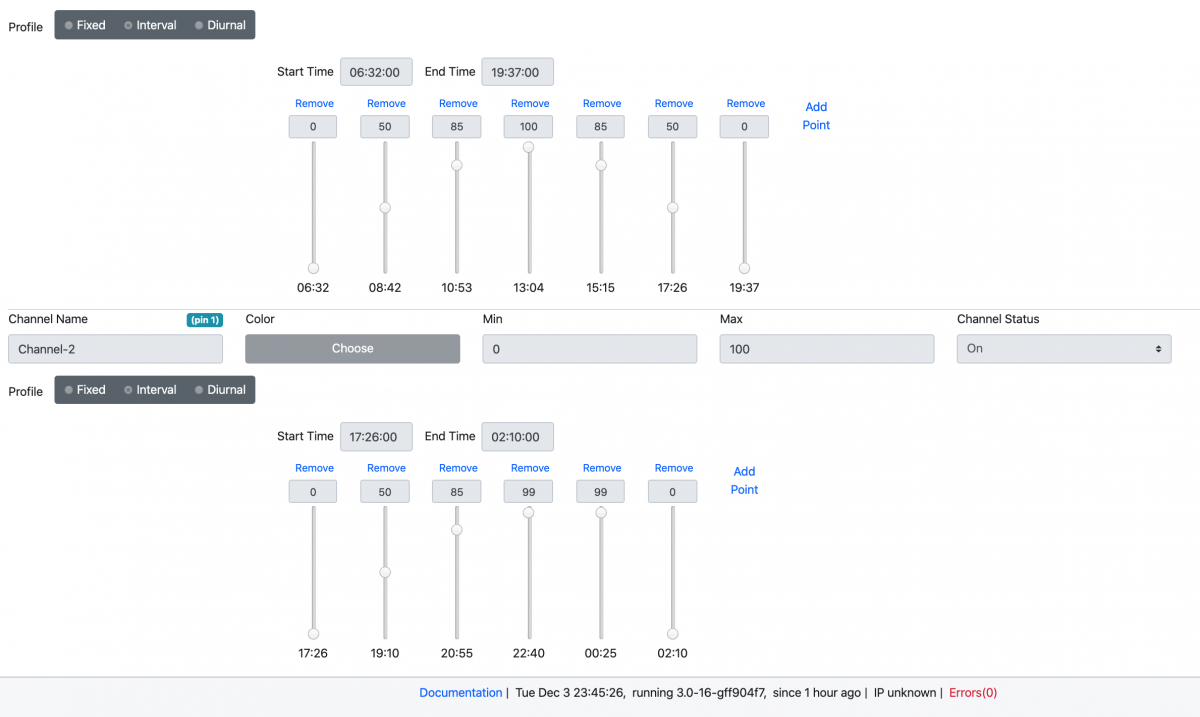
Task: Focus the Channel Name field with Channel-2
Action: pyautogui.click(x=115, y=349)
